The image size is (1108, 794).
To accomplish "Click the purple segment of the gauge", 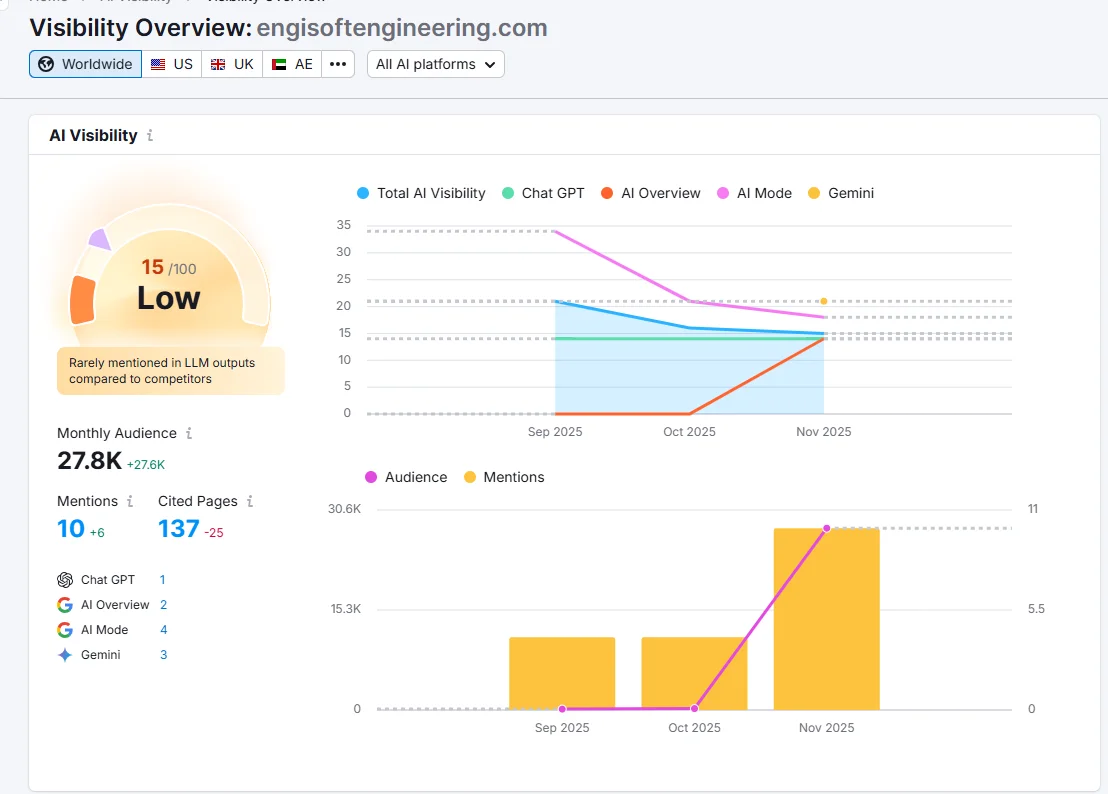I will pos(100,239).
